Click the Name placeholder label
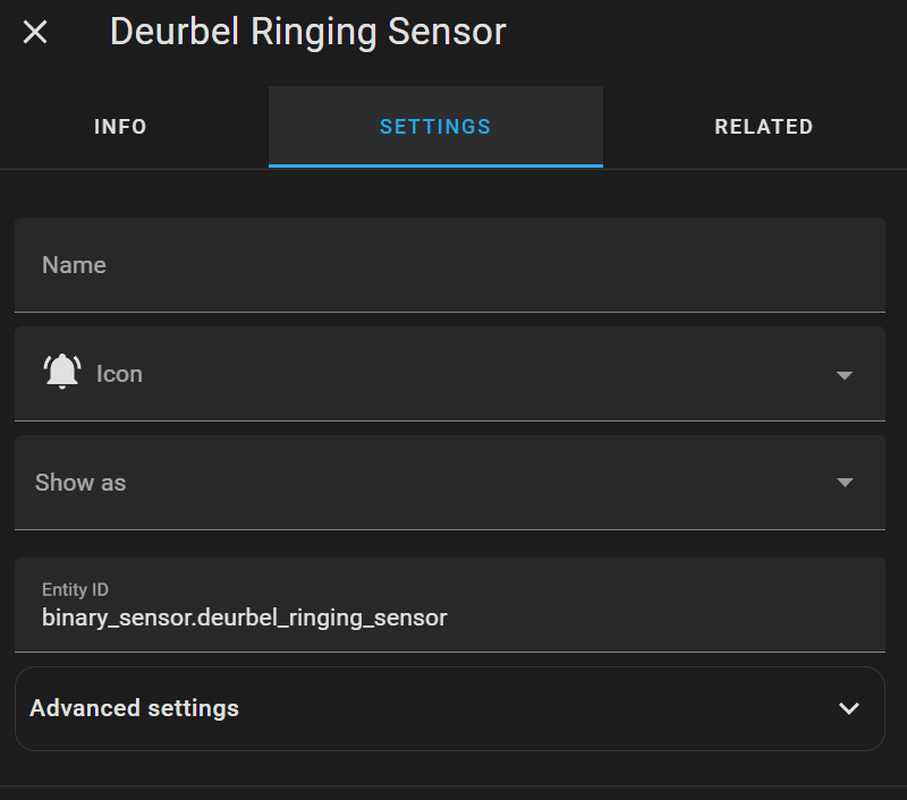907x800 pixels. coord(74,265)
